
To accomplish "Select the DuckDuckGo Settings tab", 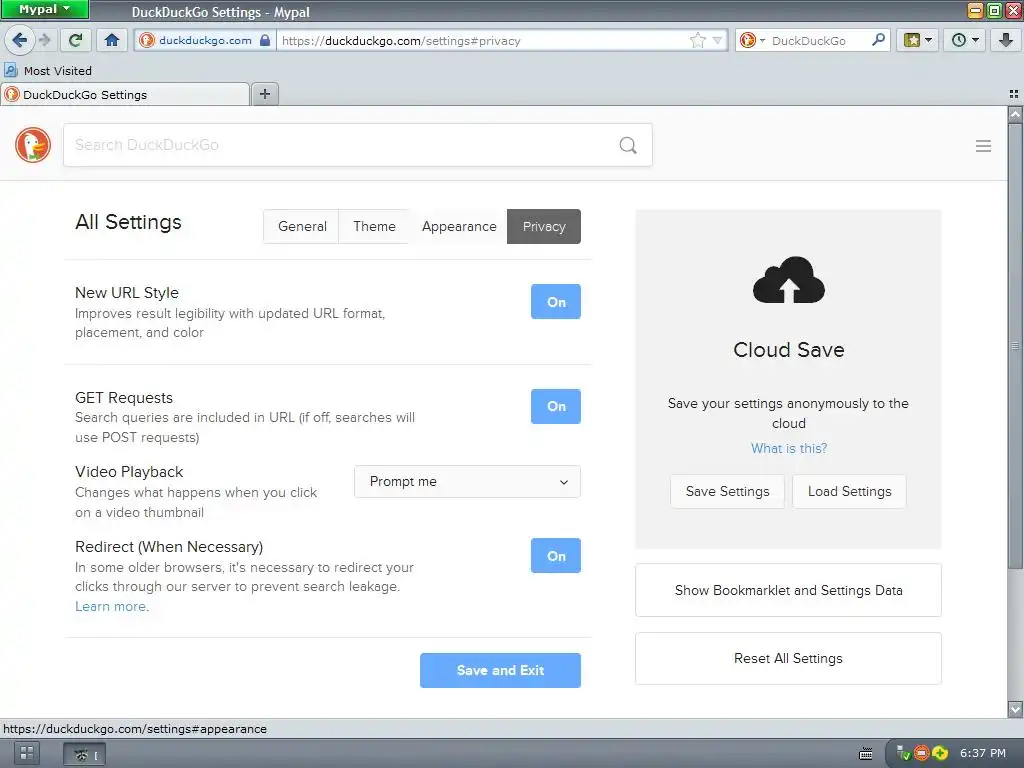I will click(x=125, y=95).
